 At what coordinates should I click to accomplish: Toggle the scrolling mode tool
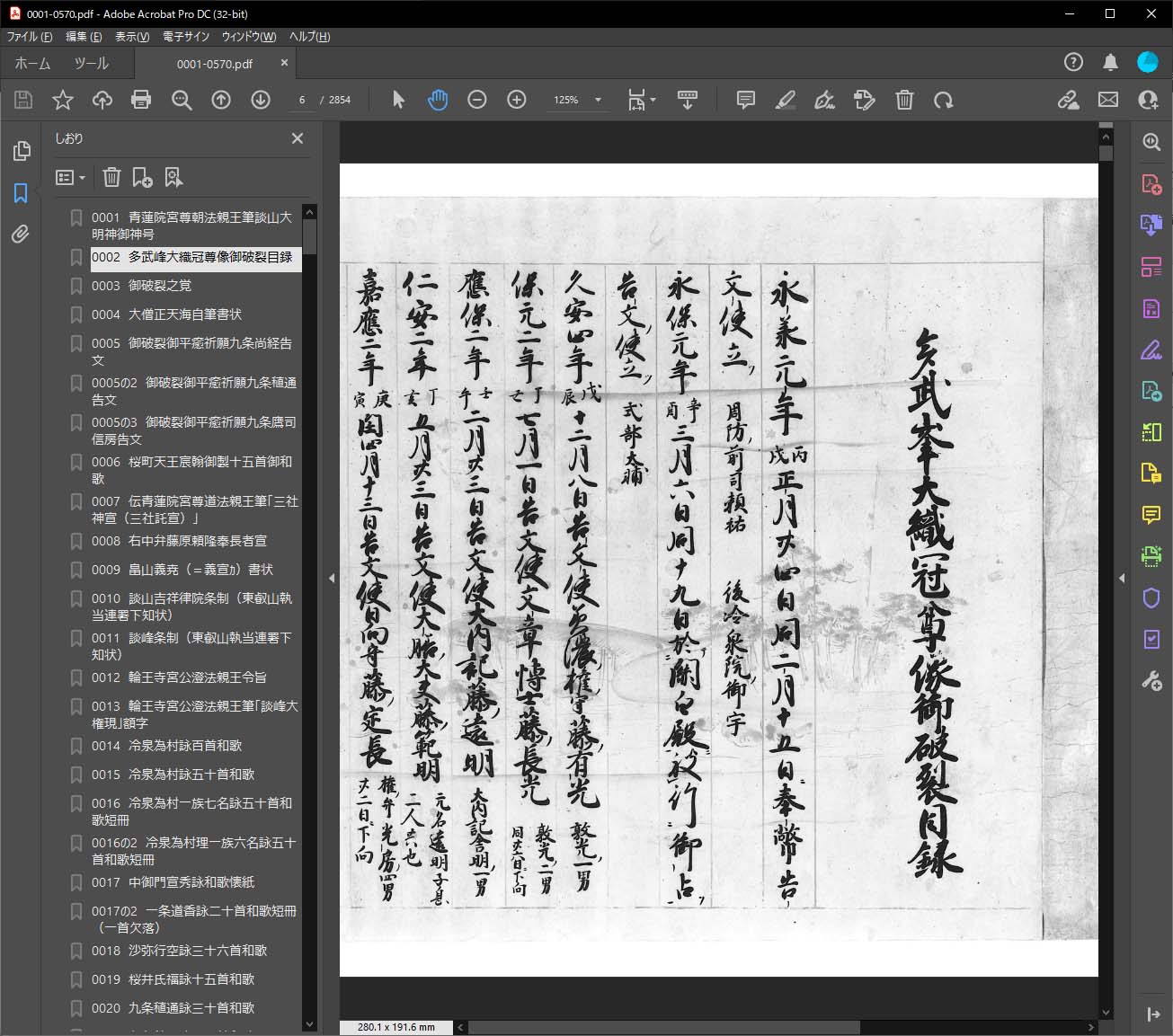688,100
